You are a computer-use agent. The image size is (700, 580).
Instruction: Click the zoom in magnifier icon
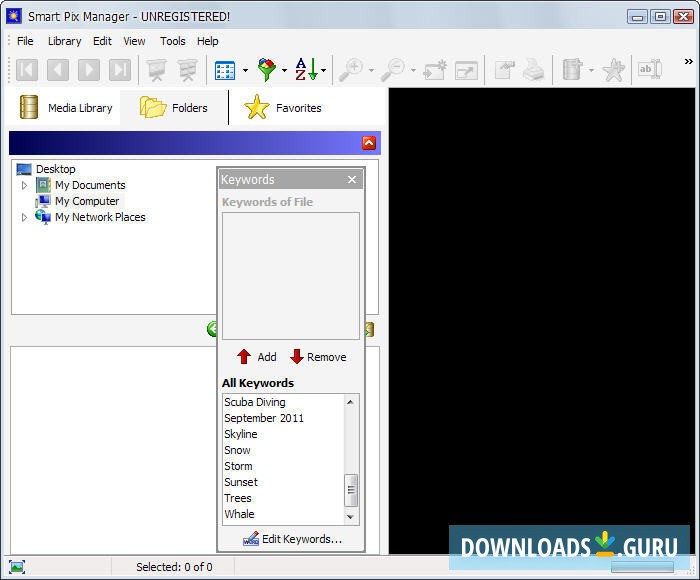[351, 70]
